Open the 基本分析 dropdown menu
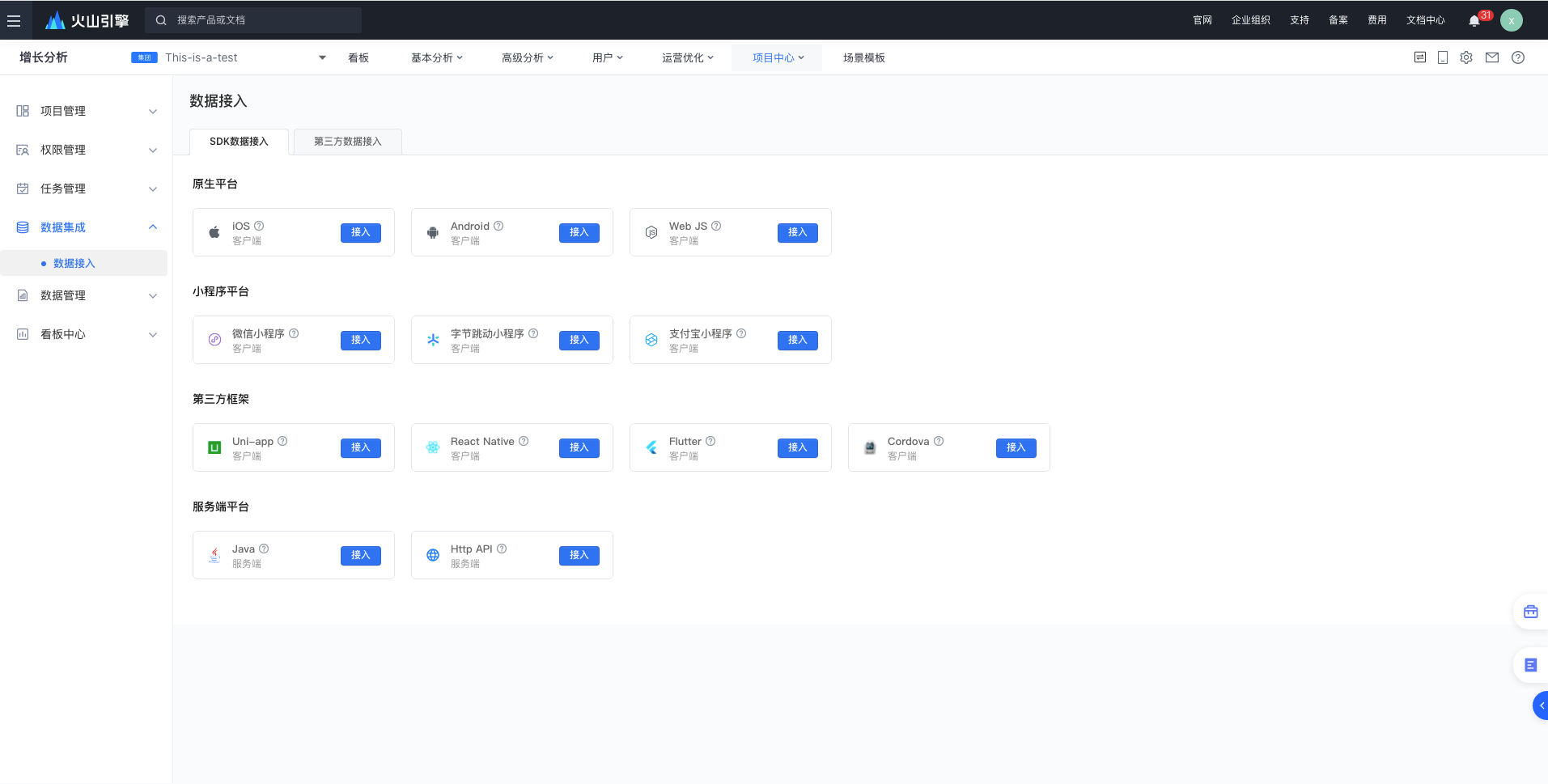 click(x=437, y=57)
